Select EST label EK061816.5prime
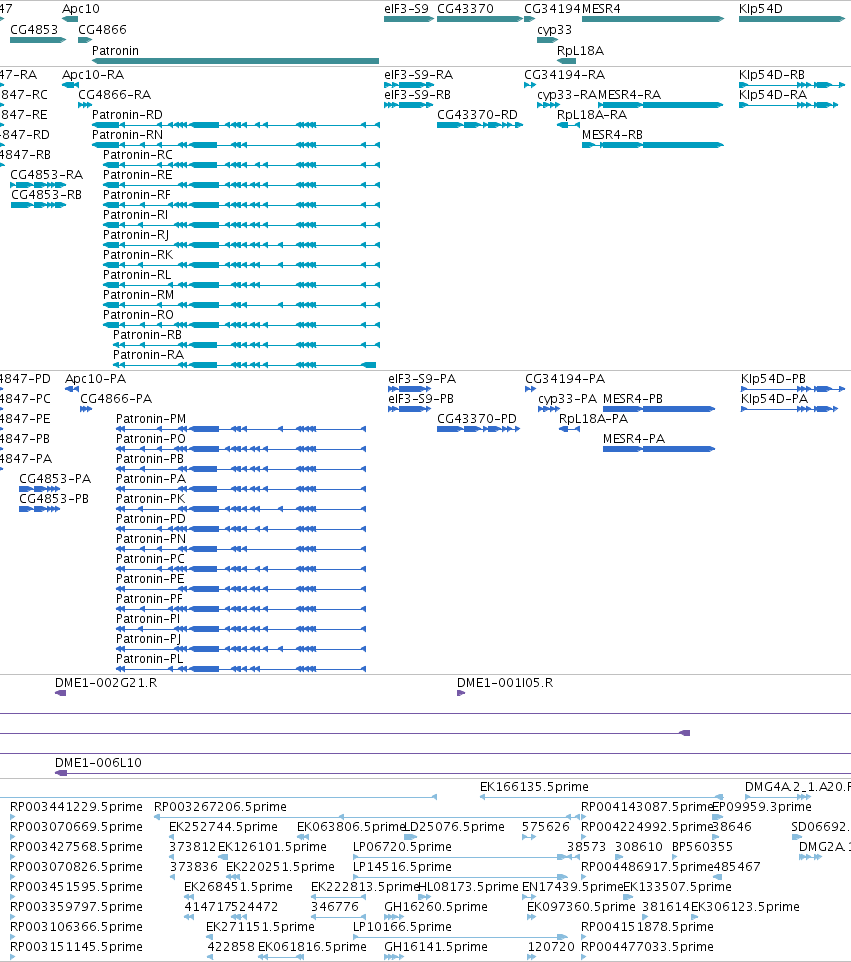The height and width of the screenshot is (962, 851). coord(312,947)
